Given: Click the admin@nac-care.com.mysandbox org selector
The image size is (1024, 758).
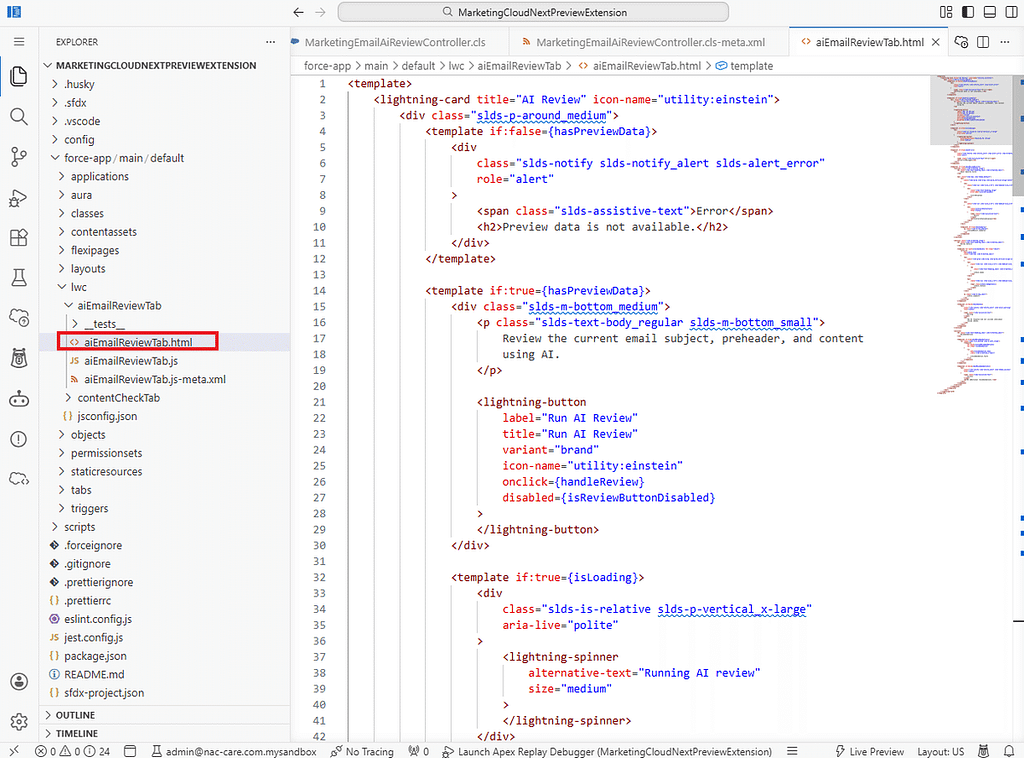Looking at the screenshot, I should (234, 751).
